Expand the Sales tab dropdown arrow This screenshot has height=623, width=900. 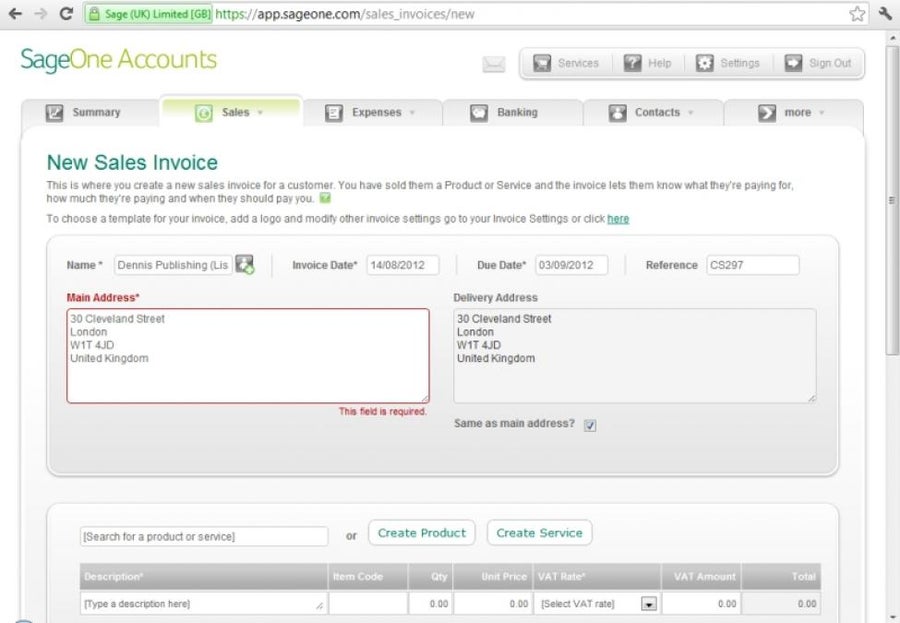tap(260, 113)
